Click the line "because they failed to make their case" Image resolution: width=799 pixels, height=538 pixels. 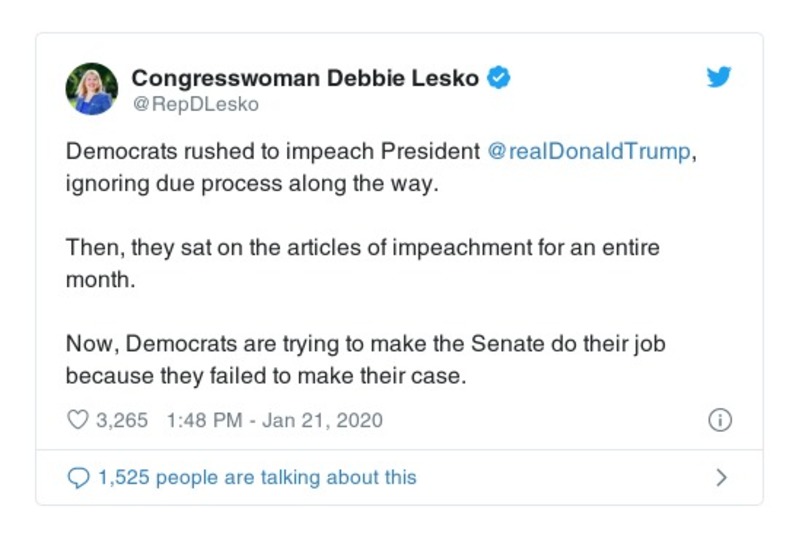266,376
